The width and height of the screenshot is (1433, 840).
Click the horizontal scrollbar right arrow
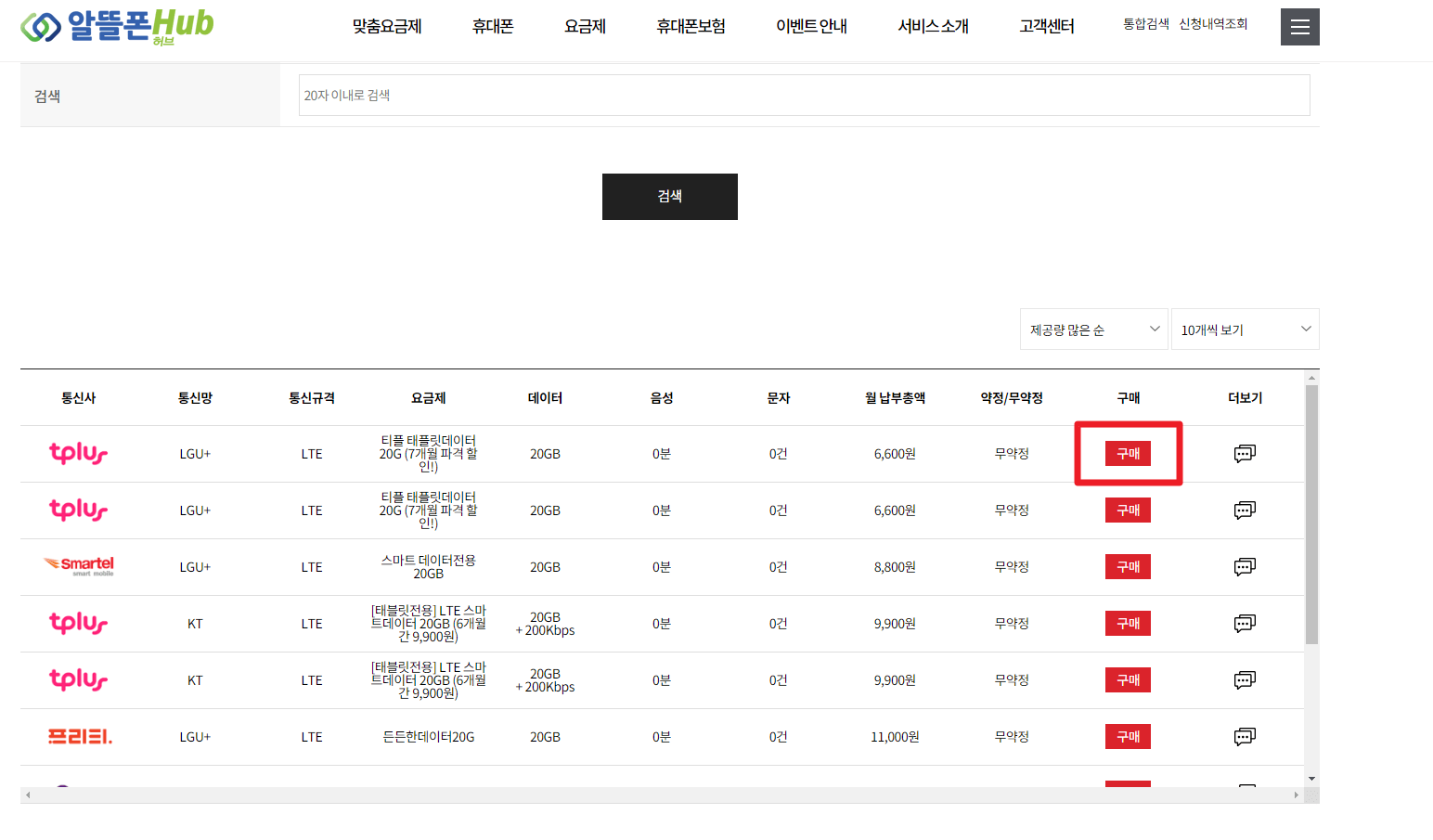pos(1297,795)
